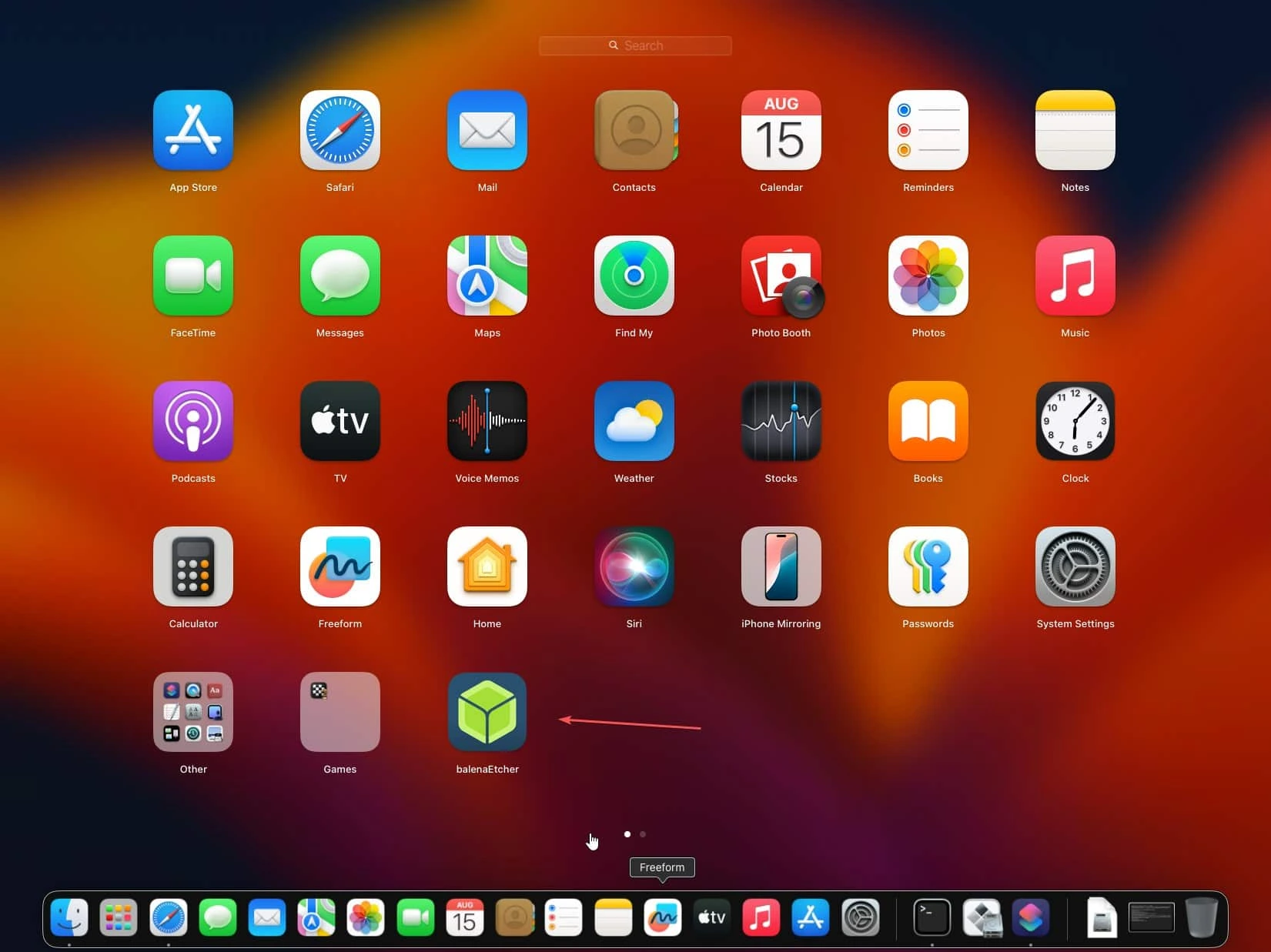Screen dimensions: 1271x952
Task: Launch the Books app
Action: tap(928, 421)
